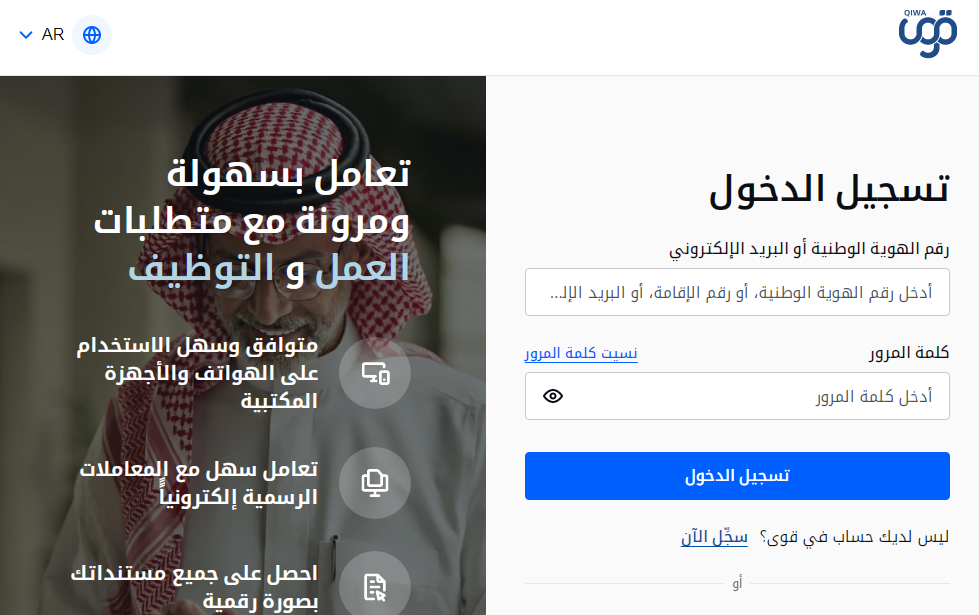Image resolution: width=979 pixels, height=615 pixels.
Task: Select the AR language label
Action: 53,34
